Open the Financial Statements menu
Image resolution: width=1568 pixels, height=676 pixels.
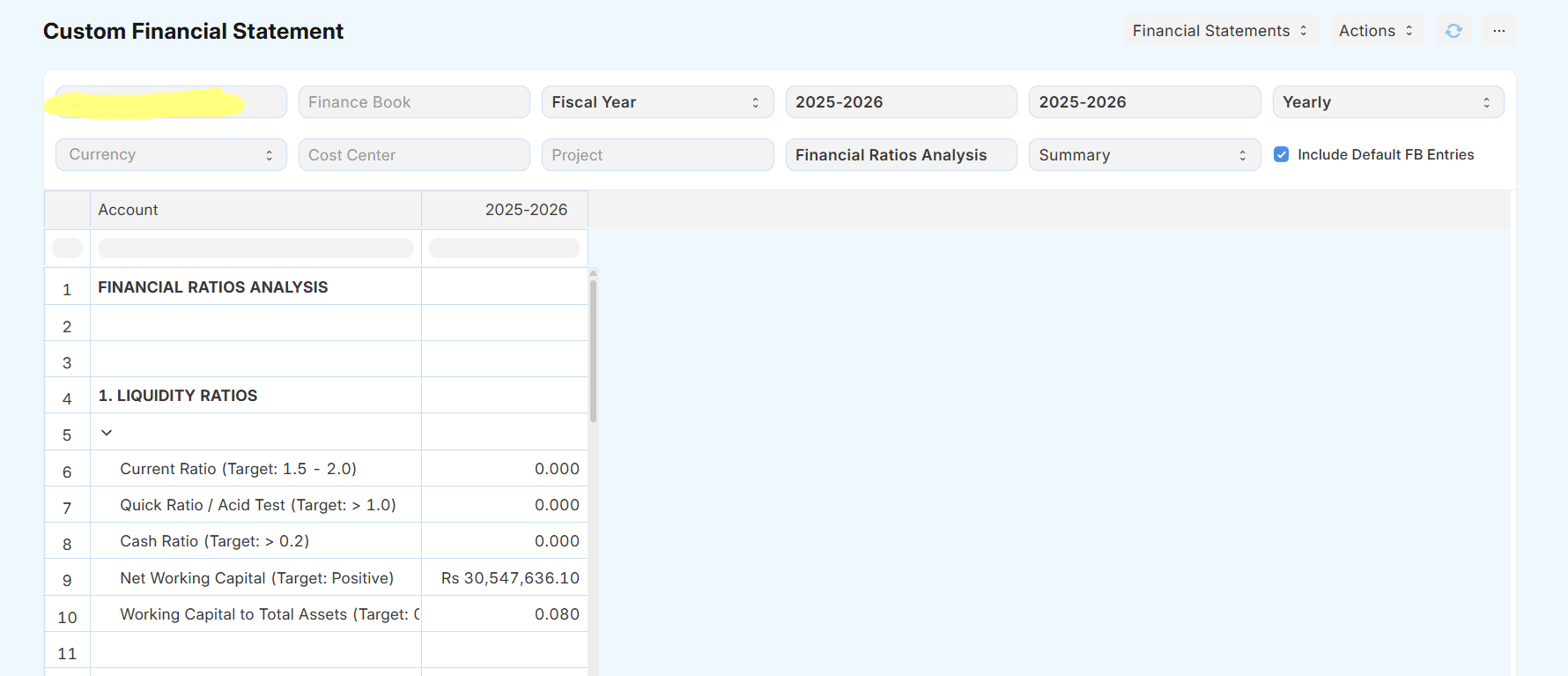click(1220, 31)
